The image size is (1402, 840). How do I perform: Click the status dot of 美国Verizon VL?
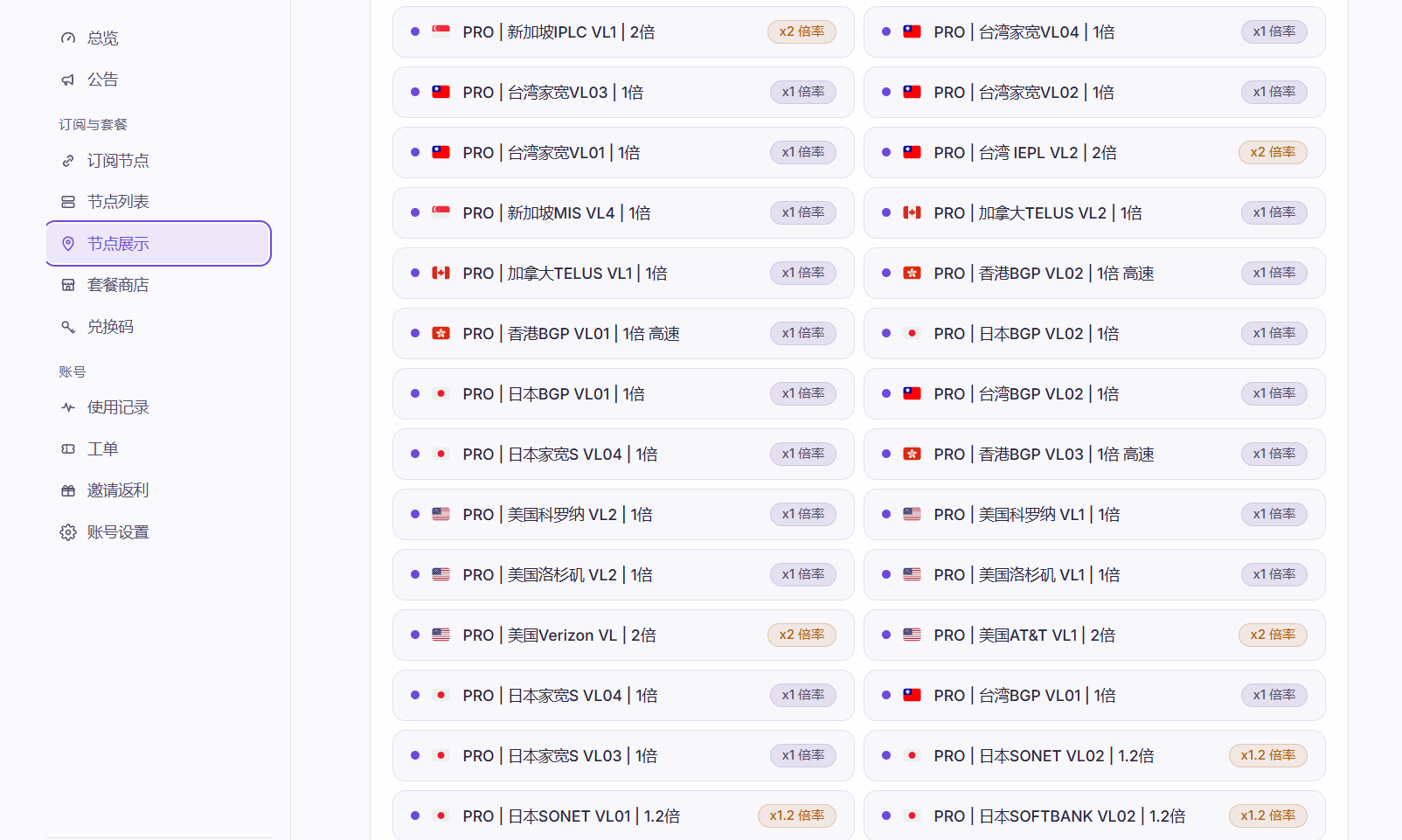pos(415,635)
